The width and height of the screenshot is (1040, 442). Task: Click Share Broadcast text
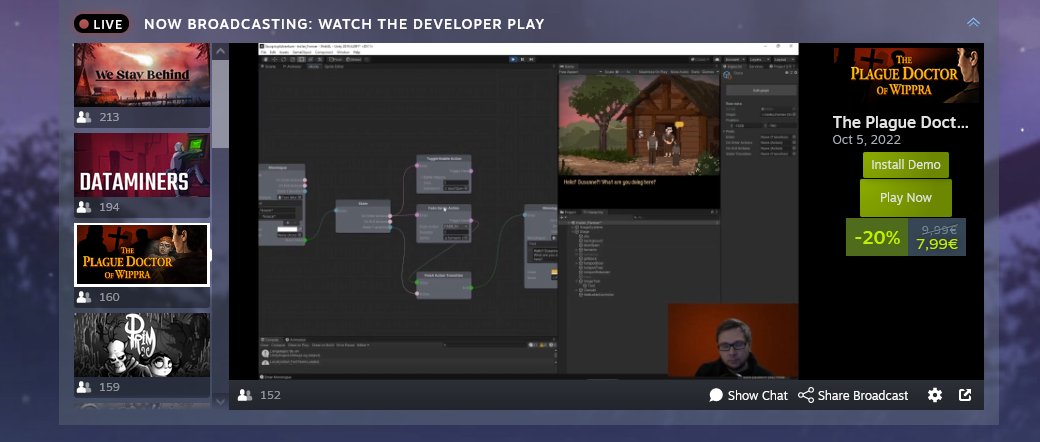[x=863, y=396]
